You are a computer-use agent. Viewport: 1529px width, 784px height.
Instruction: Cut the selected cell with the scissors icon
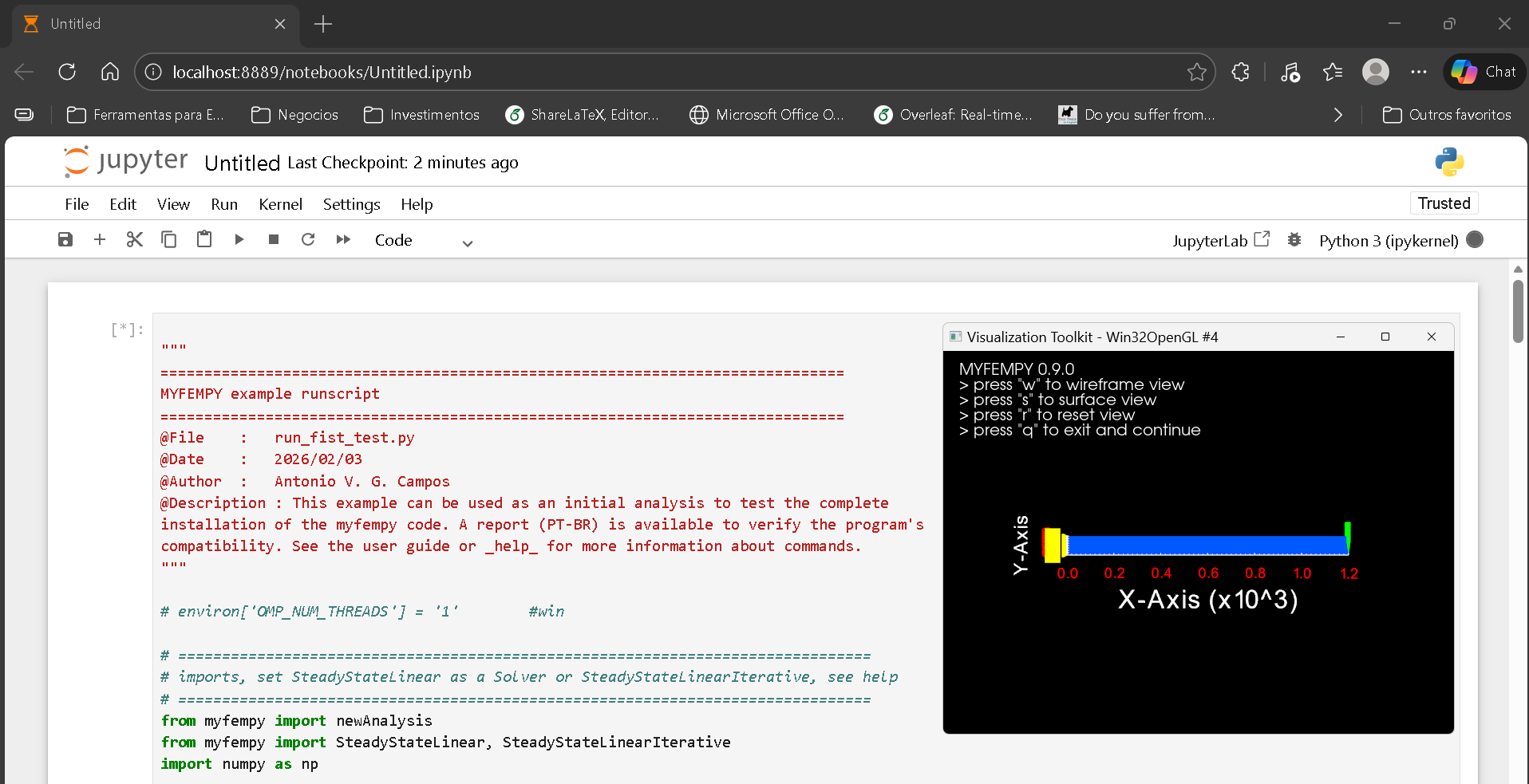(134, 239)
